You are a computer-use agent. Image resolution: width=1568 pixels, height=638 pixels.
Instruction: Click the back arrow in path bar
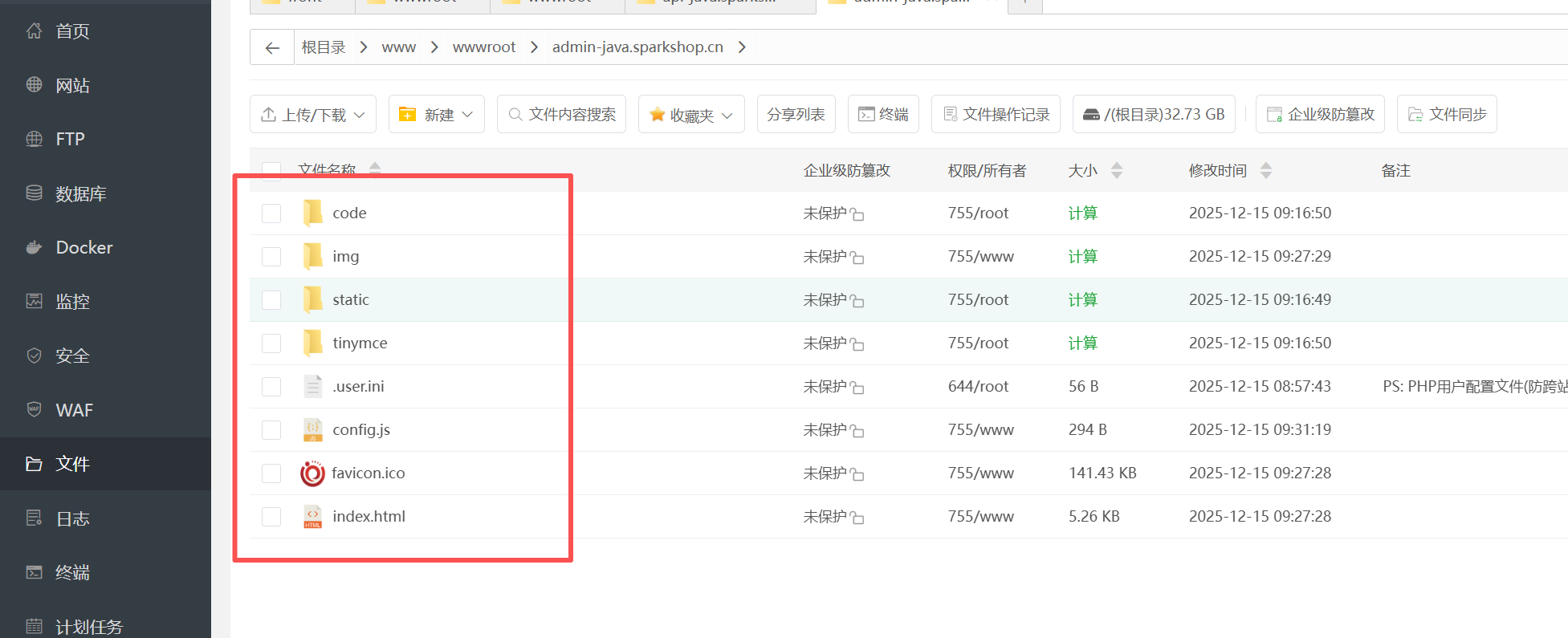point(272,48)
